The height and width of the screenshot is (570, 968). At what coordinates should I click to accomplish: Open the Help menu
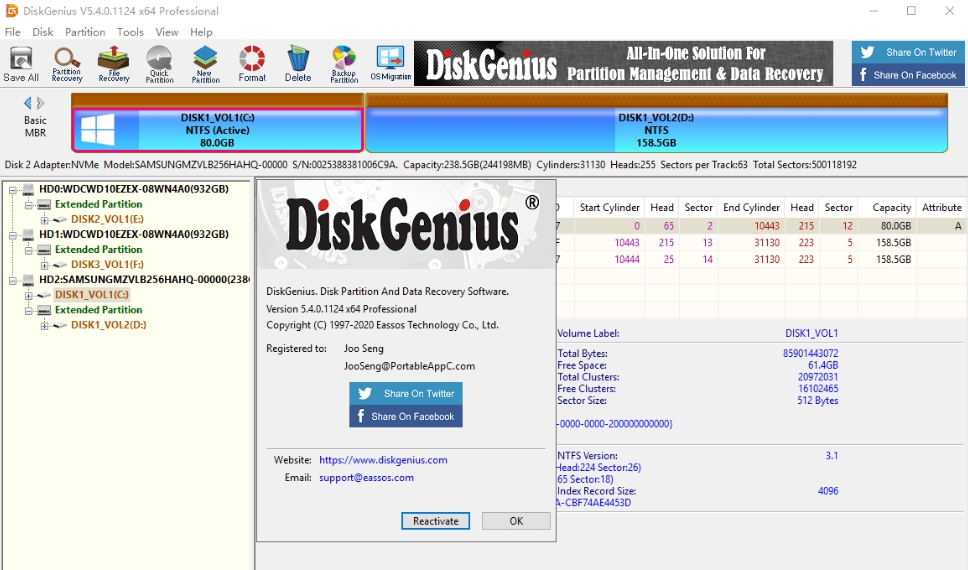201,32
